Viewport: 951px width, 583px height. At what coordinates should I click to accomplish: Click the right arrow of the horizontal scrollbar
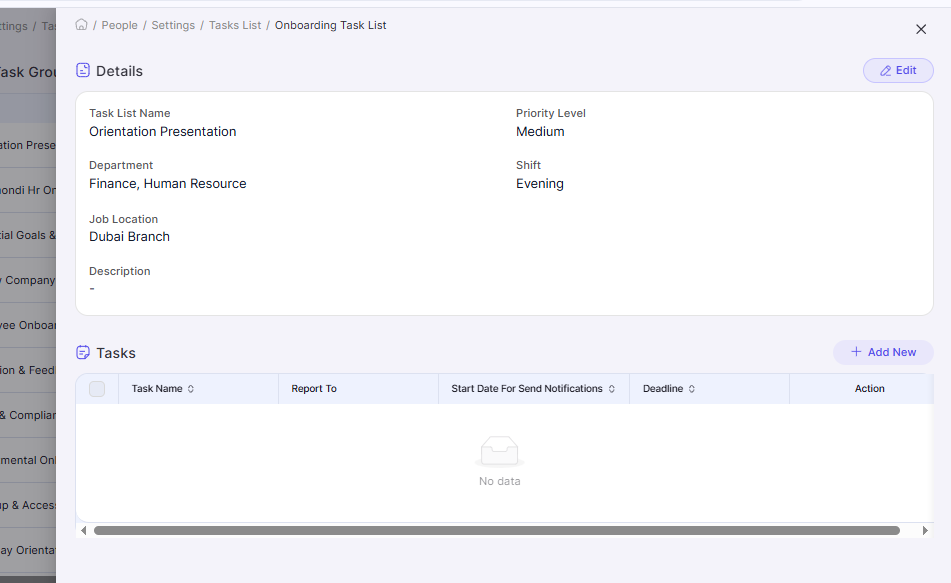(925, 530)
